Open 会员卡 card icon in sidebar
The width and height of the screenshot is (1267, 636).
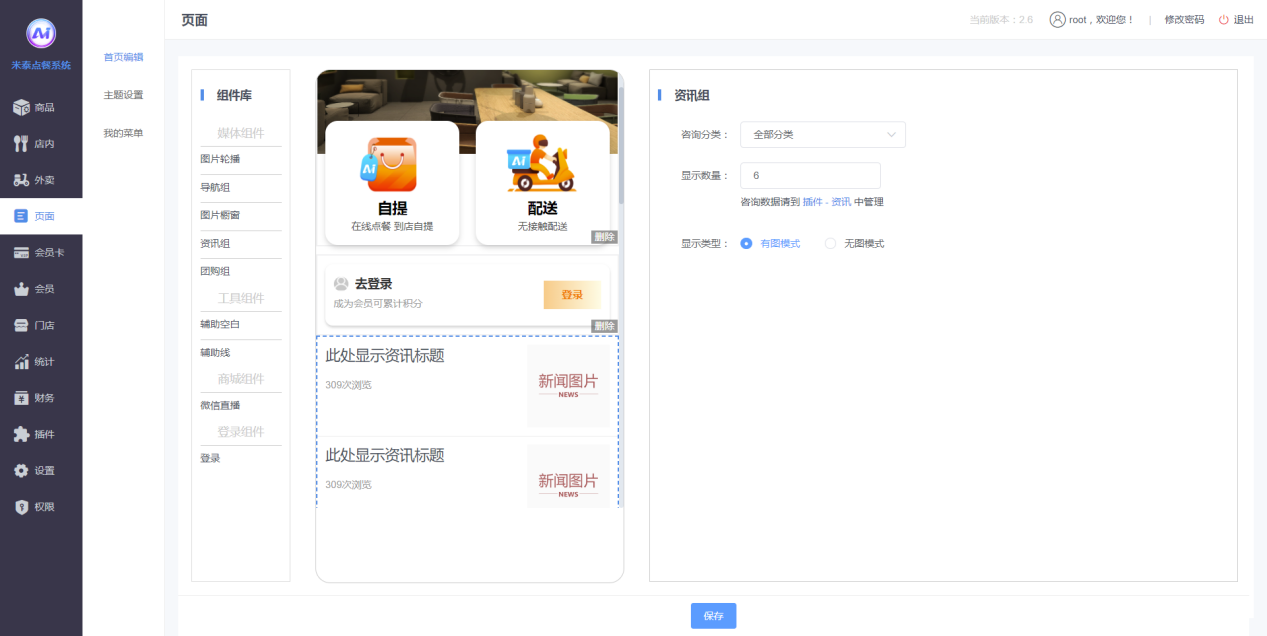pyautogui.click(x=21, y=253)
